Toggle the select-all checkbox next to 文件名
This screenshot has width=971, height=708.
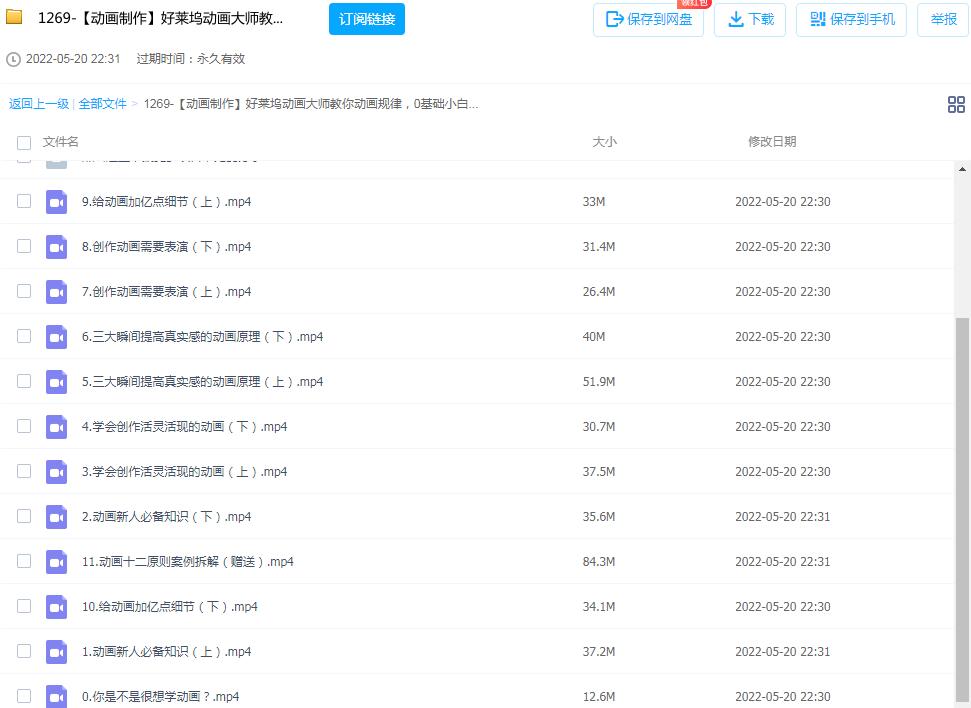pos(24,142)
